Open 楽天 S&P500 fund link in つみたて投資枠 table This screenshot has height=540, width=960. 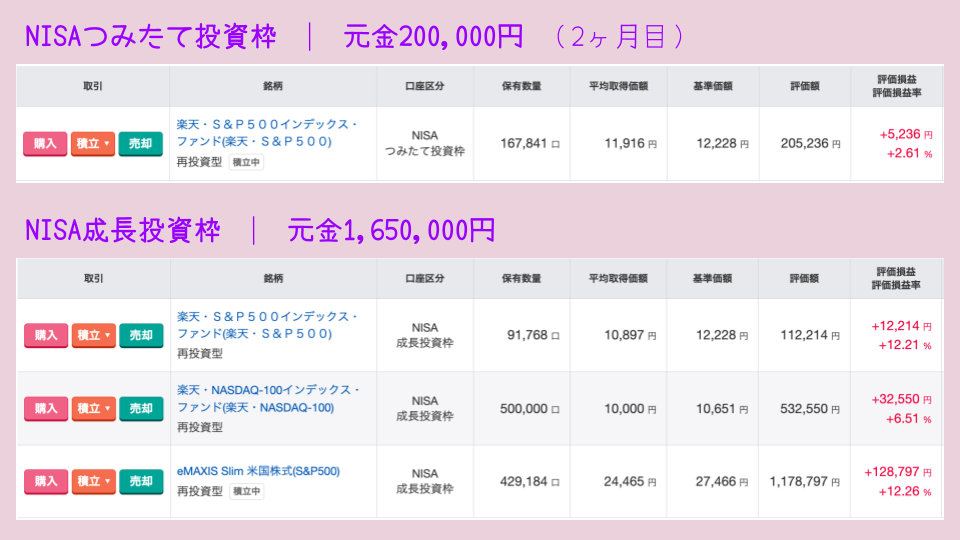click(267, 133)
